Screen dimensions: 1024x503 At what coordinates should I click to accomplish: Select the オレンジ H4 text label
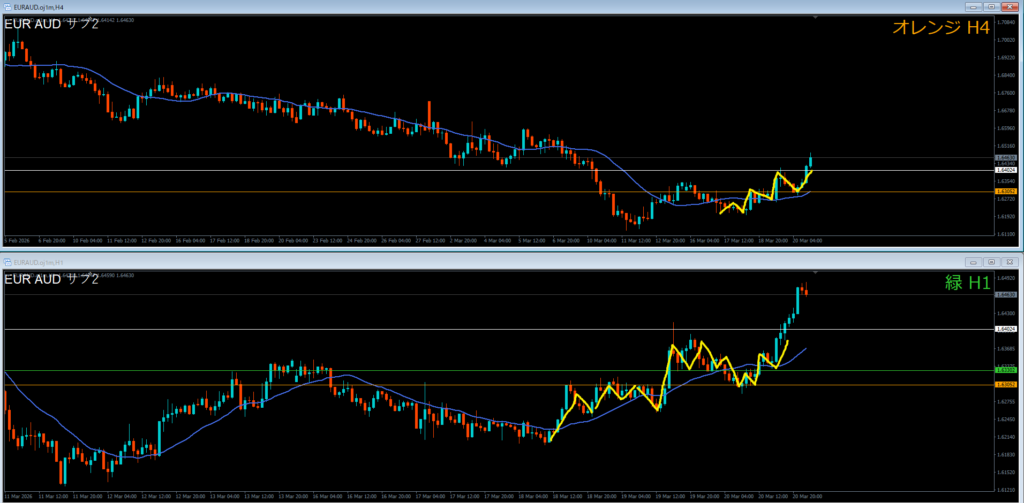pos(942,30)
